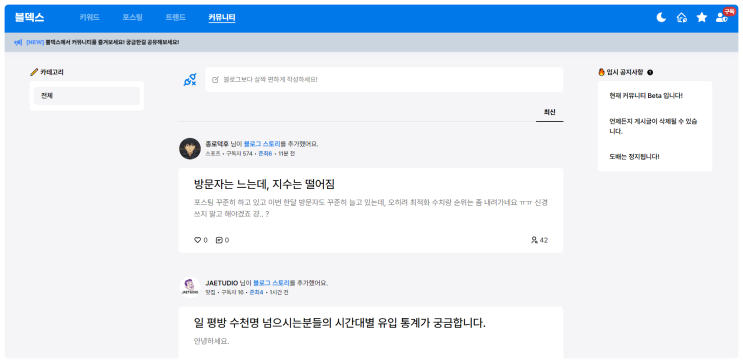Click the blue plug icon beside the write box

click(x=190, y=80)
